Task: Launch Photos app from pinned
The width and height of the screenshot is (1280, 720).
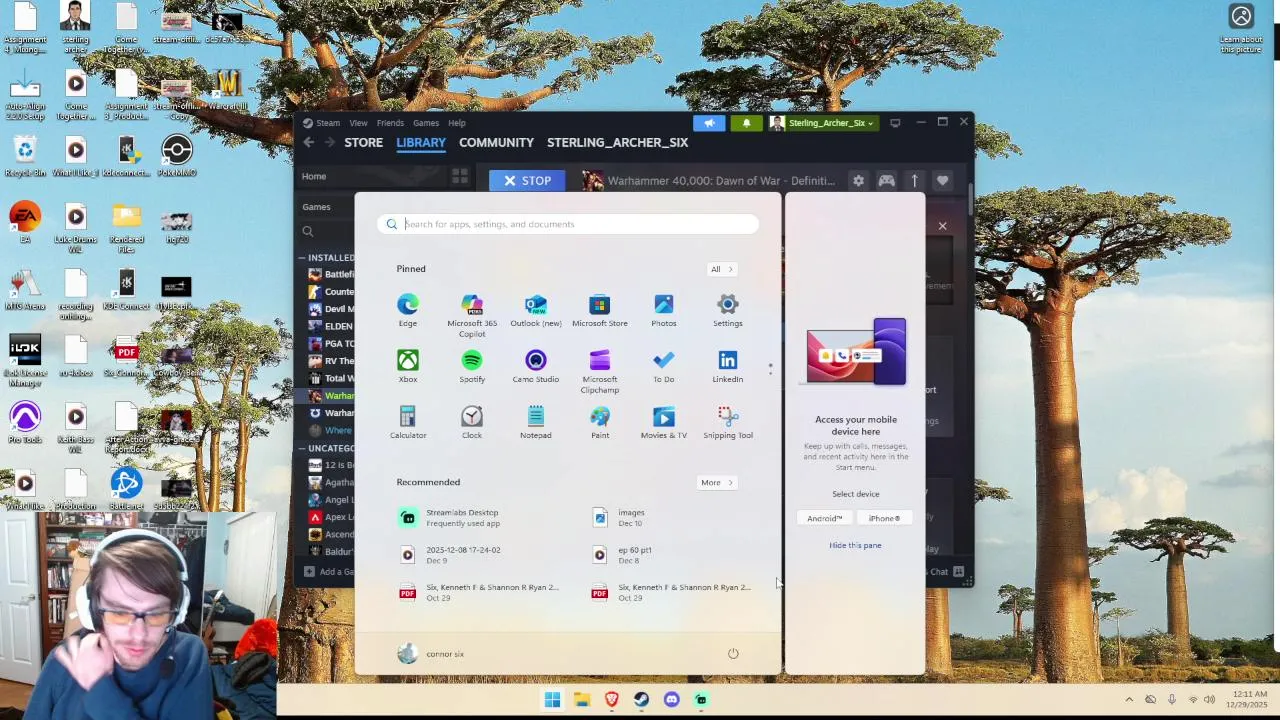Action: pos(664,310)
